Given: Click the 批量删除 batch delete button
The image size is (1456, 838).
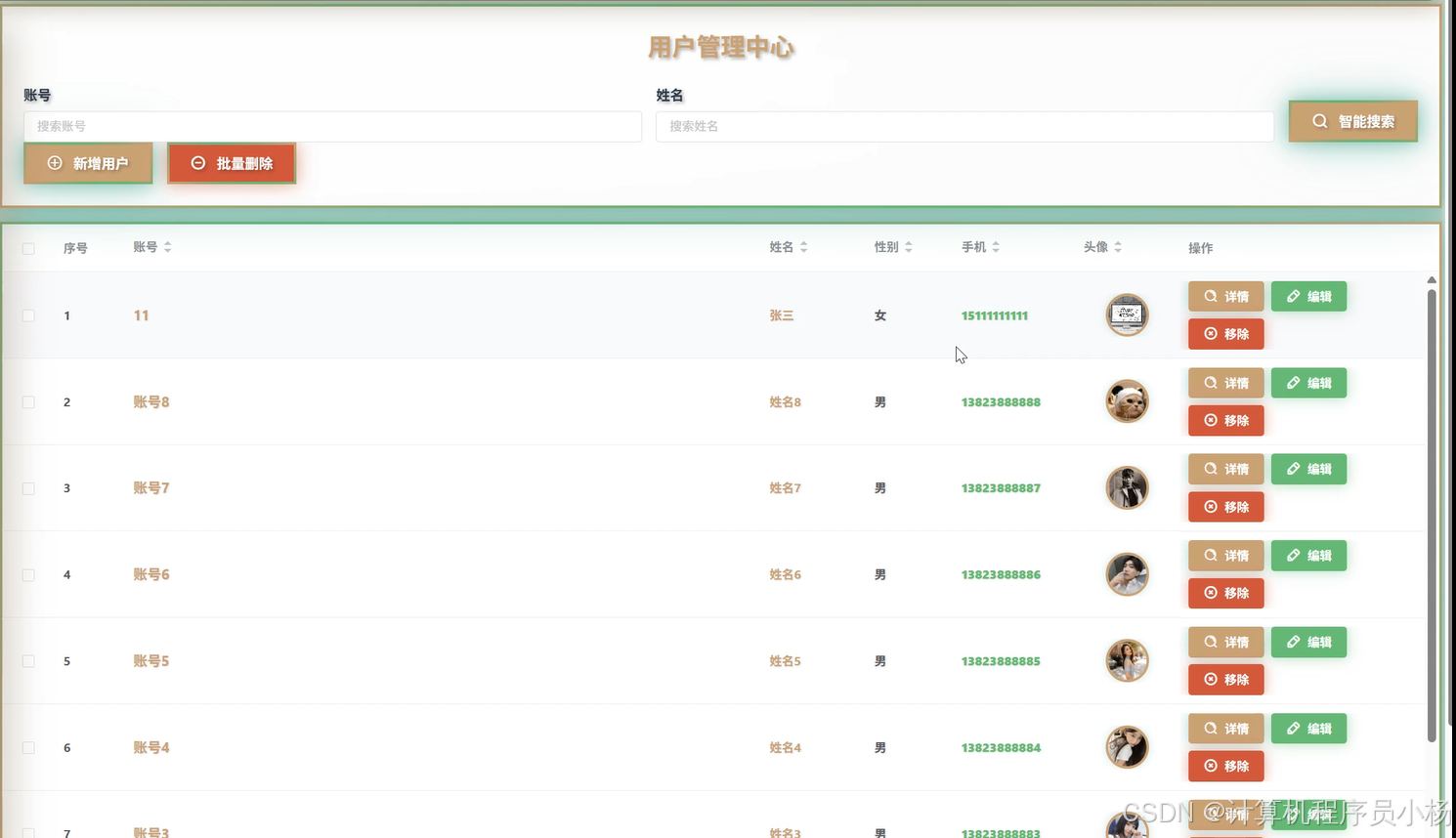Looking at the screenshot, I should pyautogui.click(x=232, y=163).
